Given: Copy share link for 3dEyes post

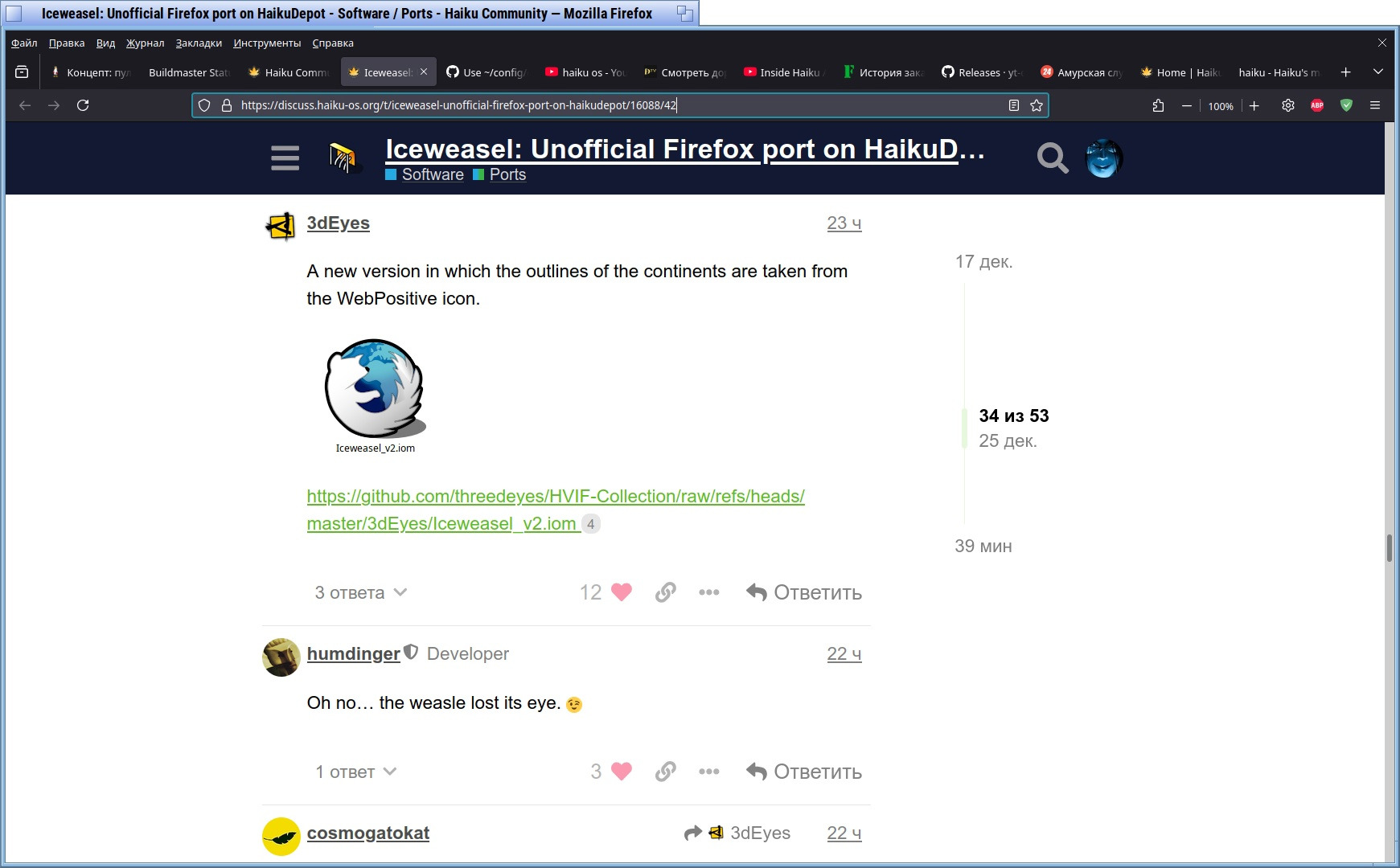Looking at the screenshot, I should pyautogui.click(x=665, y=592).
